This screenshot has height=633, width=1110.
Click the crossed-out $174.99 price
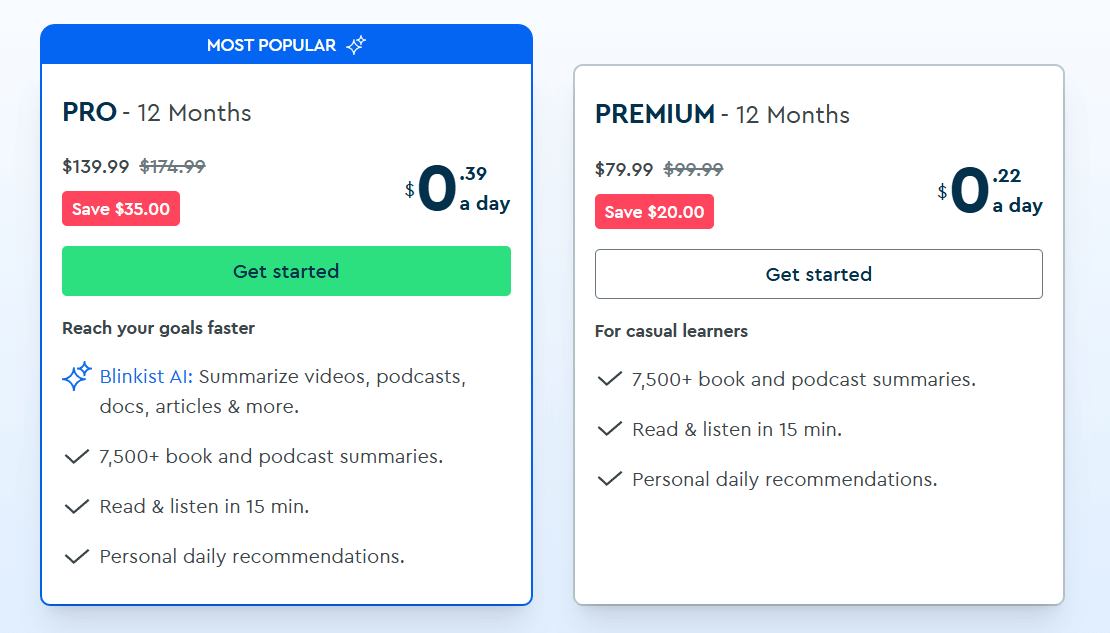(x=172, y=166)
